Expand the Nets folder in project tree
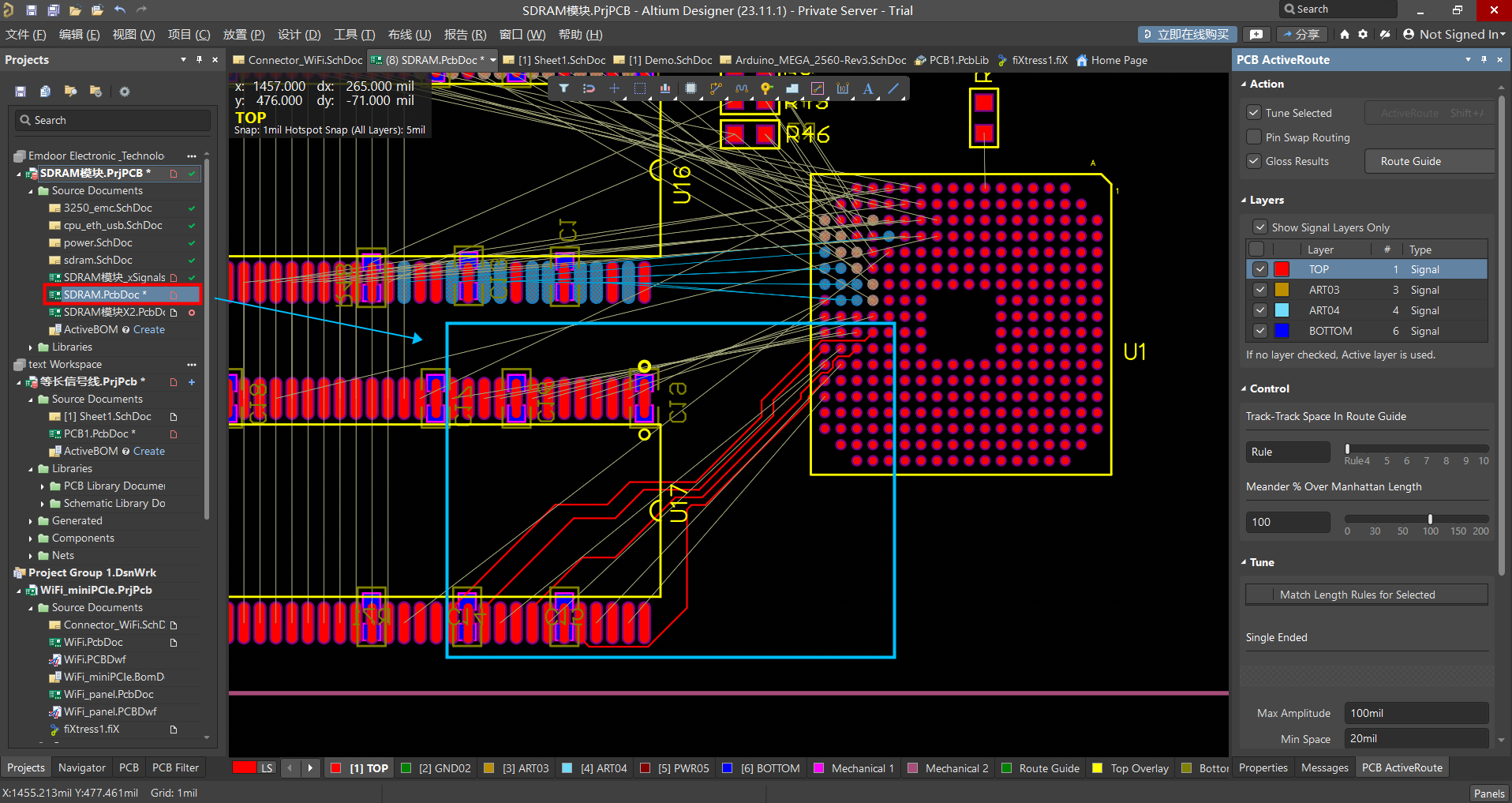 tap(31, 556)
